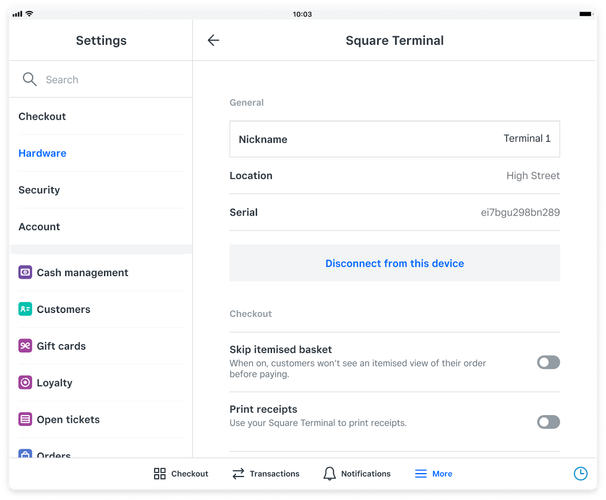Viewport: 606px width, 500px height.
Task: Click the back arrow icon
Action: [x=213, y=41]
